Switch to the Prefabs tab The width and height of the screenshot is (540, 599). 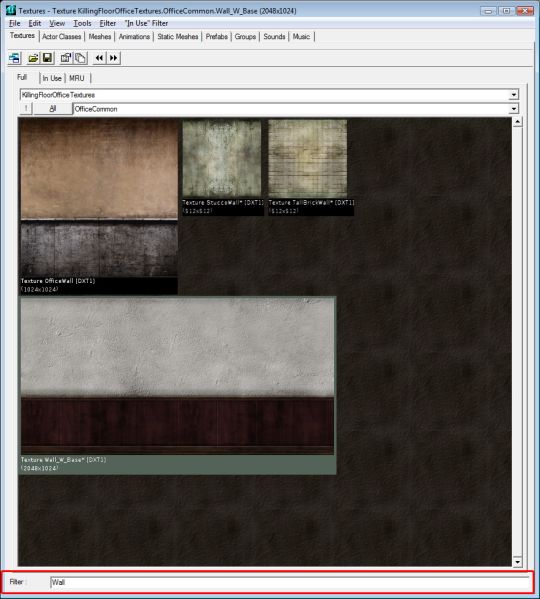point(217,37)
